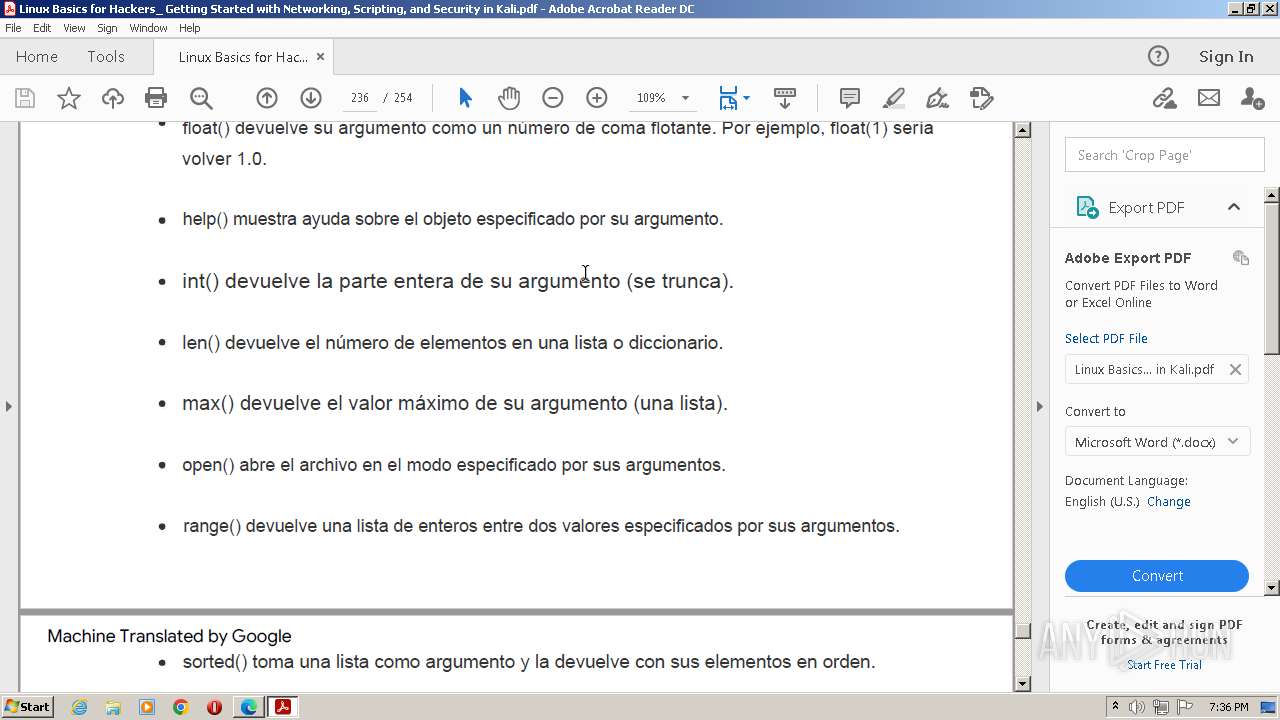Add a comment with the speech bubble
The width and height of the screenshot is (1280, 720).
click(x=850, y=98)
